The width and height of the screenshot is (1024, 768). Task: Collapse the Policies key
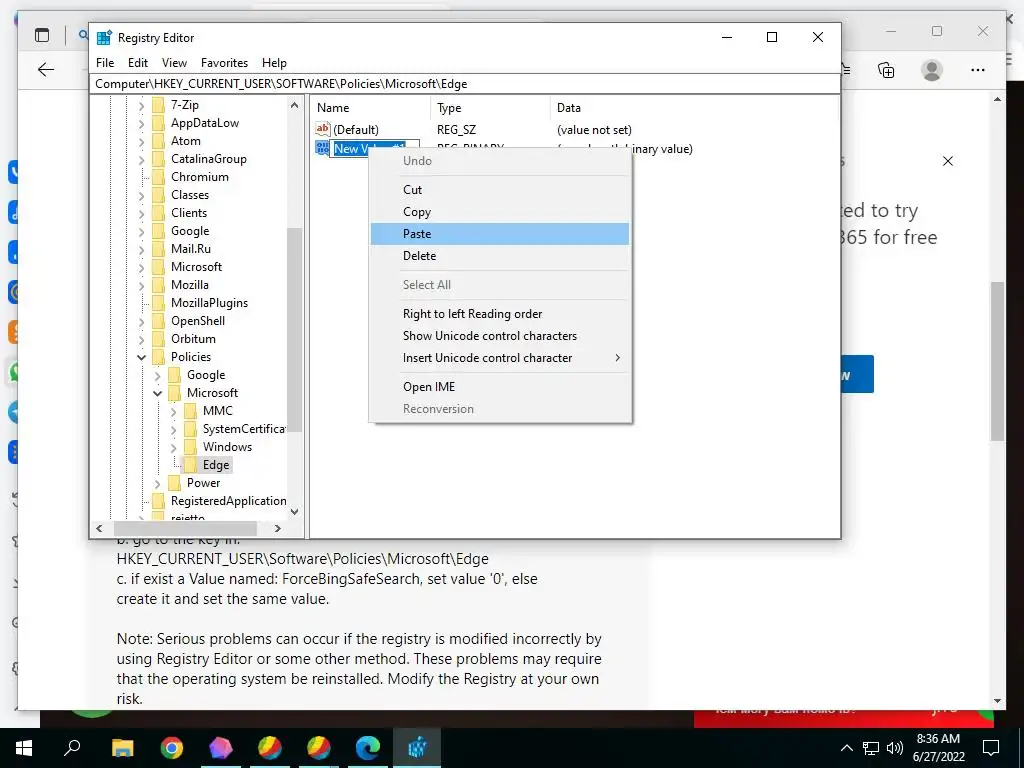142,357
